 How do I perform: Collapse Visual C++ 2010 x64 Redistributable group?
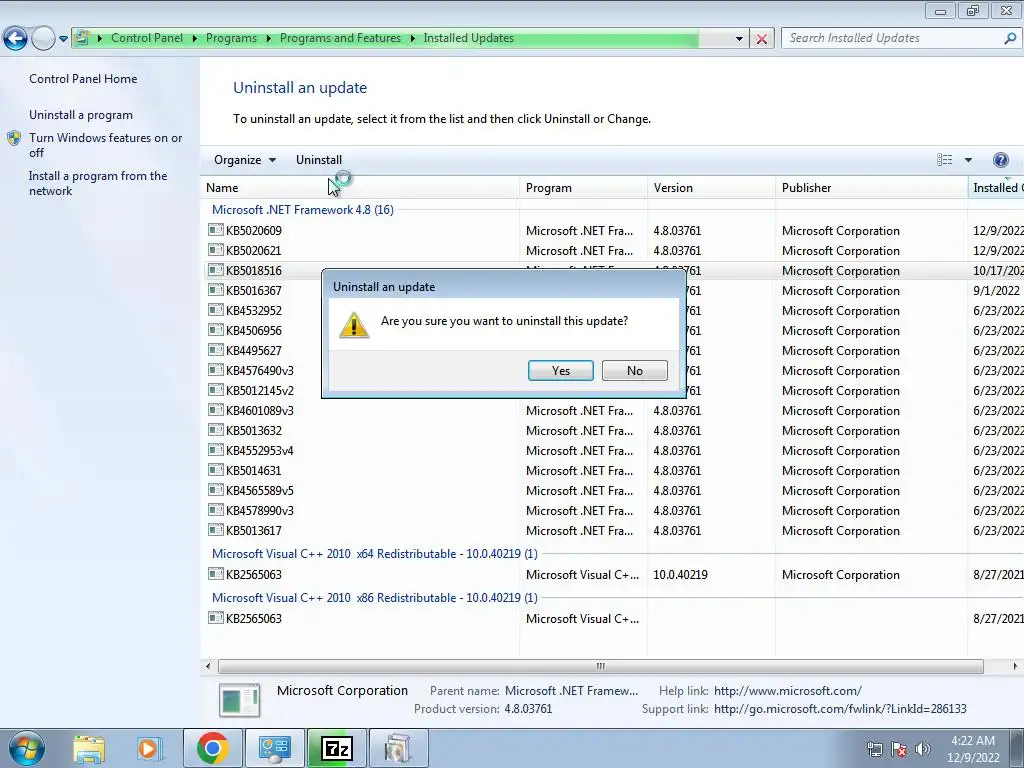tap(374, 554)
